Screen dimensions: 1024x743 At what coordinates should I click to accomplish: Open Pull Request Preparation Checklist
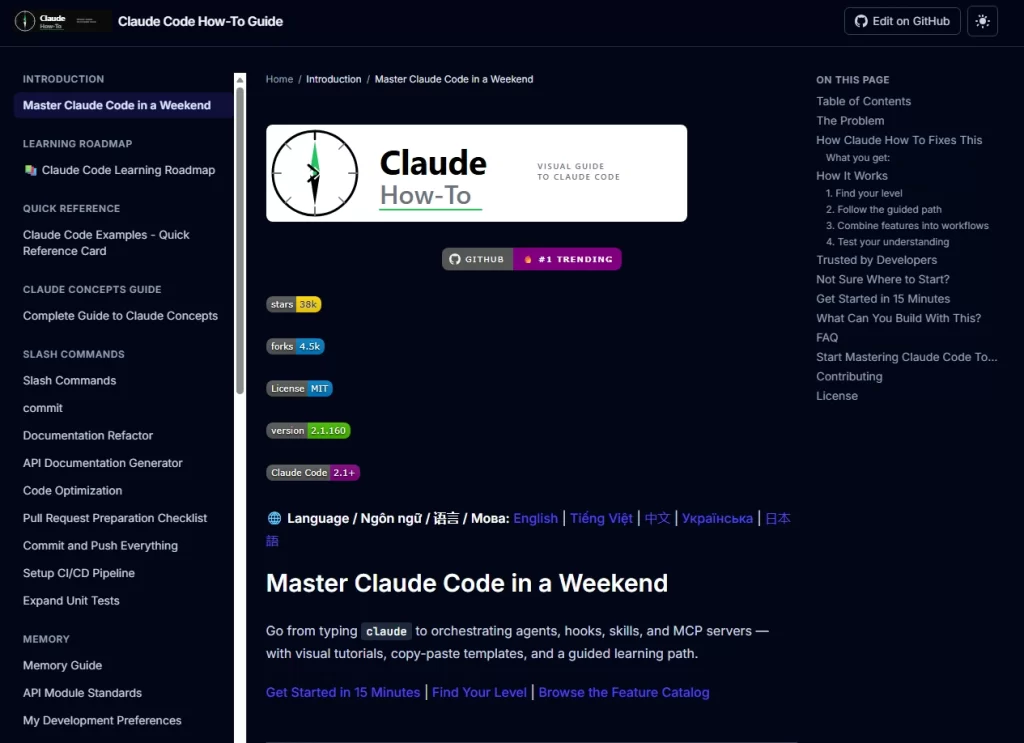(115, 518)
